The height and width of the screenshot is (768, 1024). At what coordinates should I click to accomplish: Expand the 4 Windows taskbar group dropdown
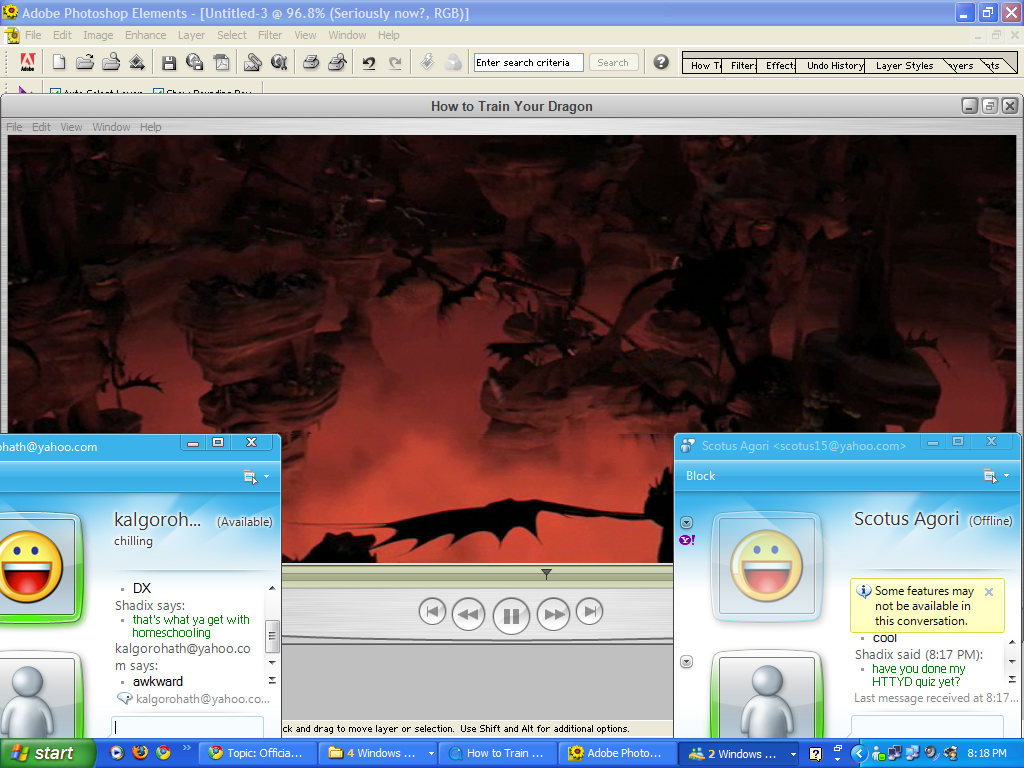click(x=431, y=754)
